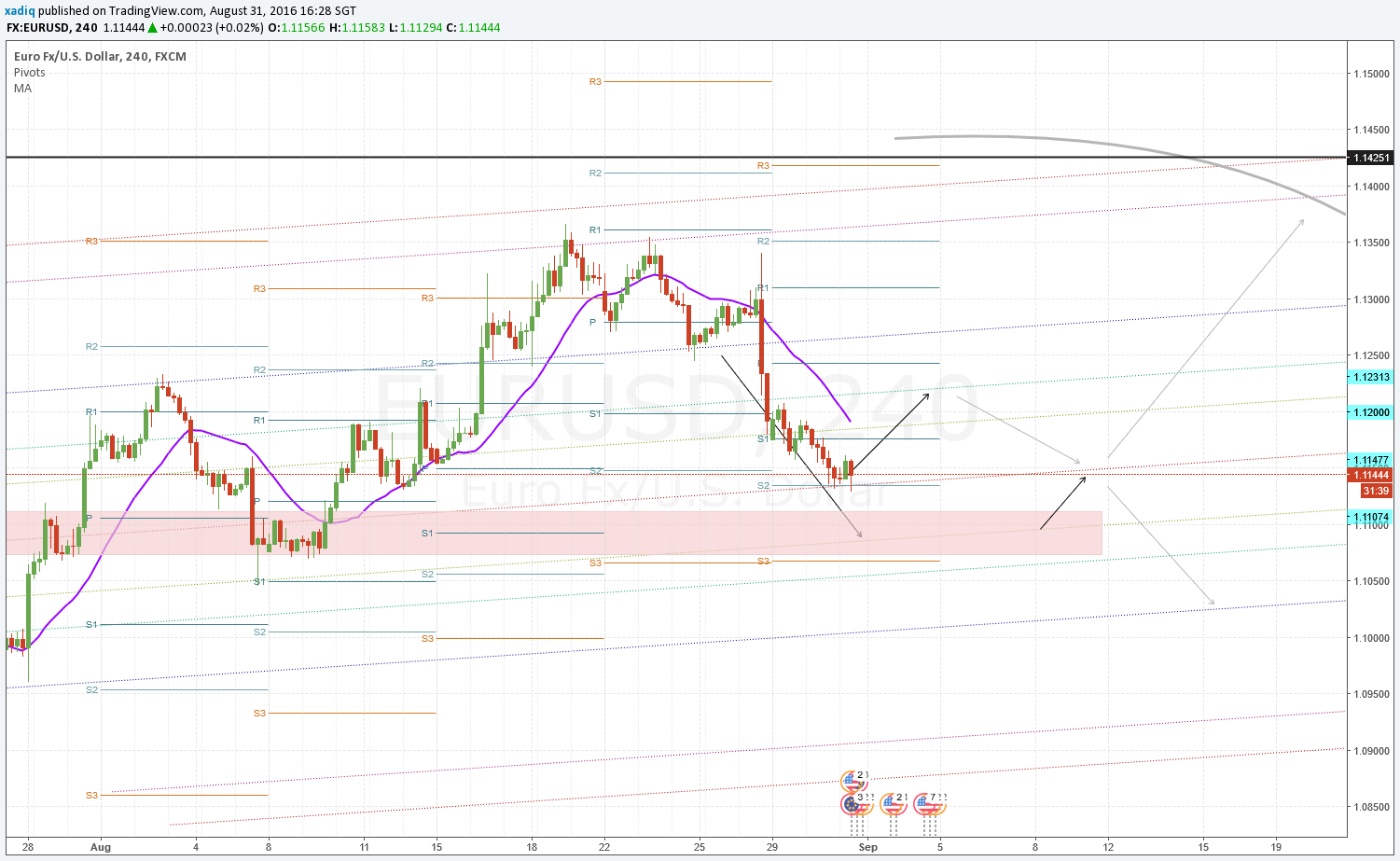Click cyan price label 1.11074
The width and height of the screenshot is (1400, 861).
coord(1371,517)
